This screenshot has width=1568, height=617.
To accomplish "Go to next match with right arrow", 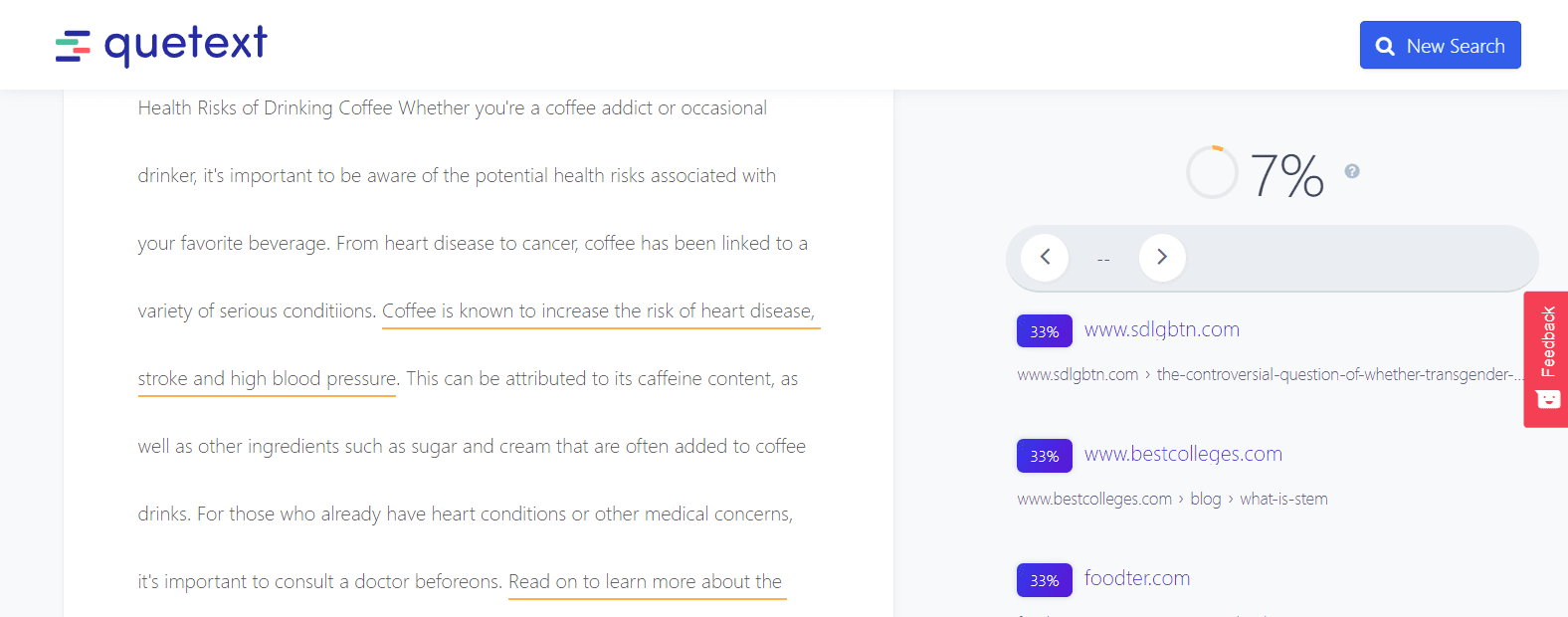I will pos(1161,257).
